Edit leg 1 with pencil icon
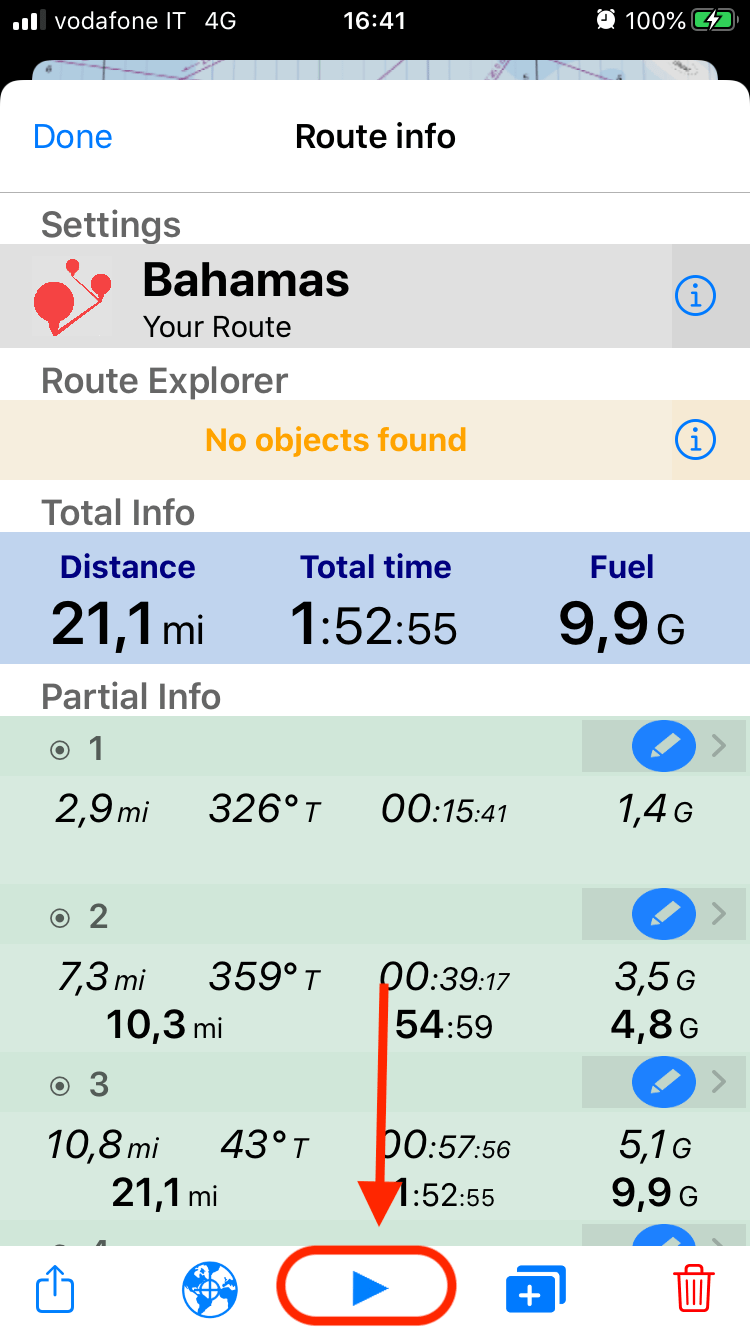Screen dimensions: 750x1334 point(664,748)
